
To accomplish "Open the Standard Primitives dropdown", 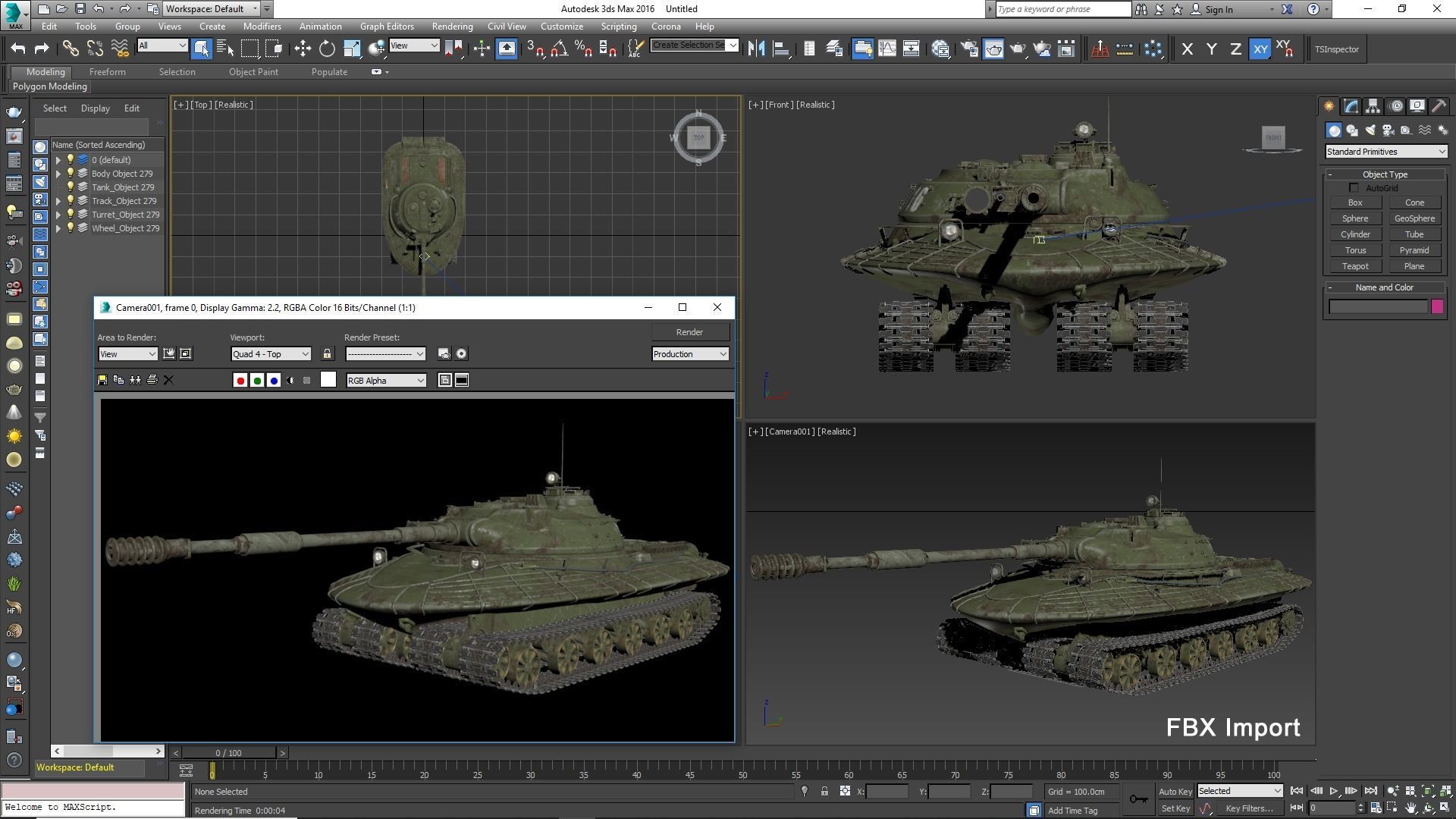I will [x=1385, y=152].
